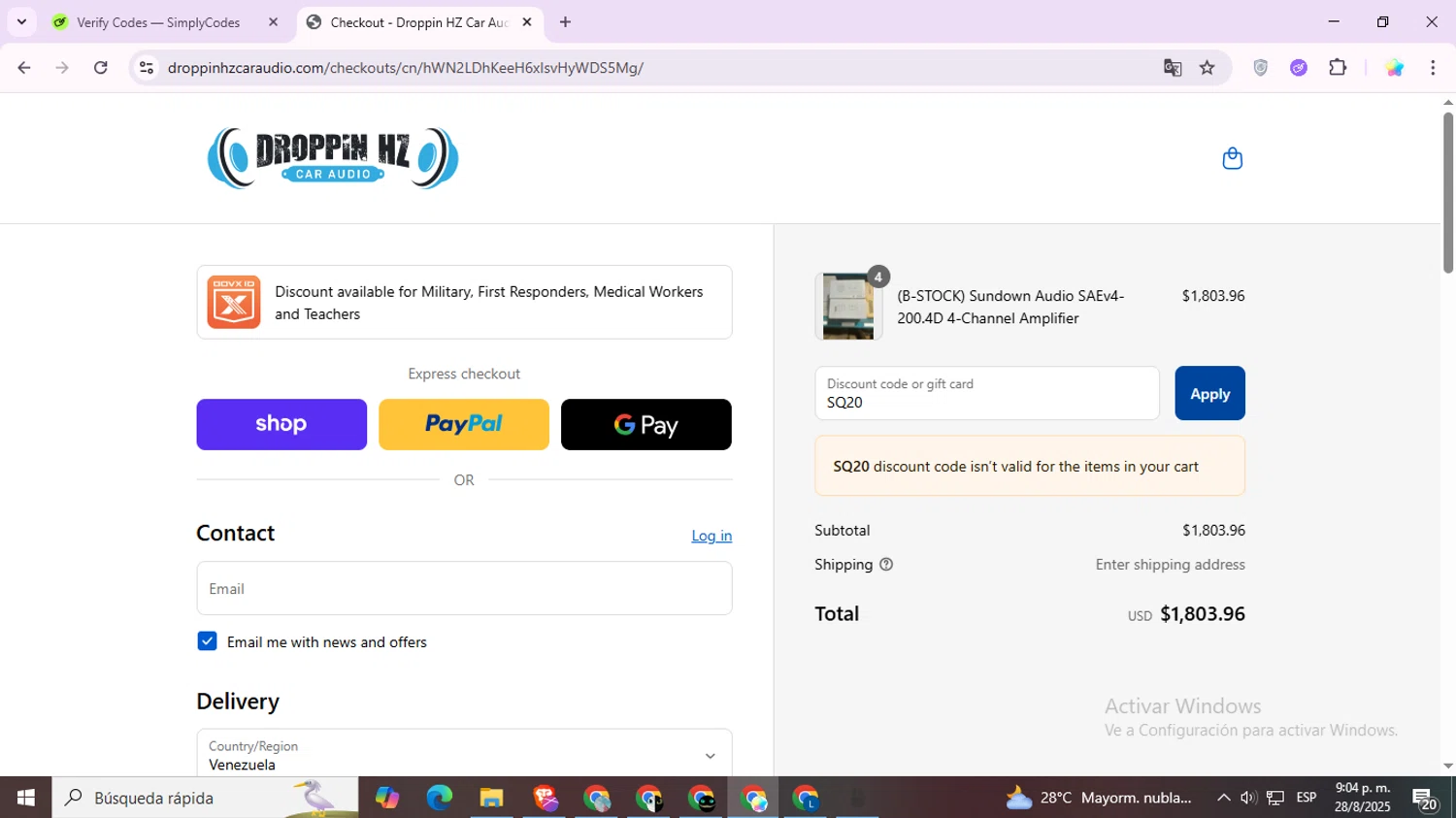Close the Checkout tab
The width and height of the screenshot is (1456, 818).
click(x=527, y=22)
